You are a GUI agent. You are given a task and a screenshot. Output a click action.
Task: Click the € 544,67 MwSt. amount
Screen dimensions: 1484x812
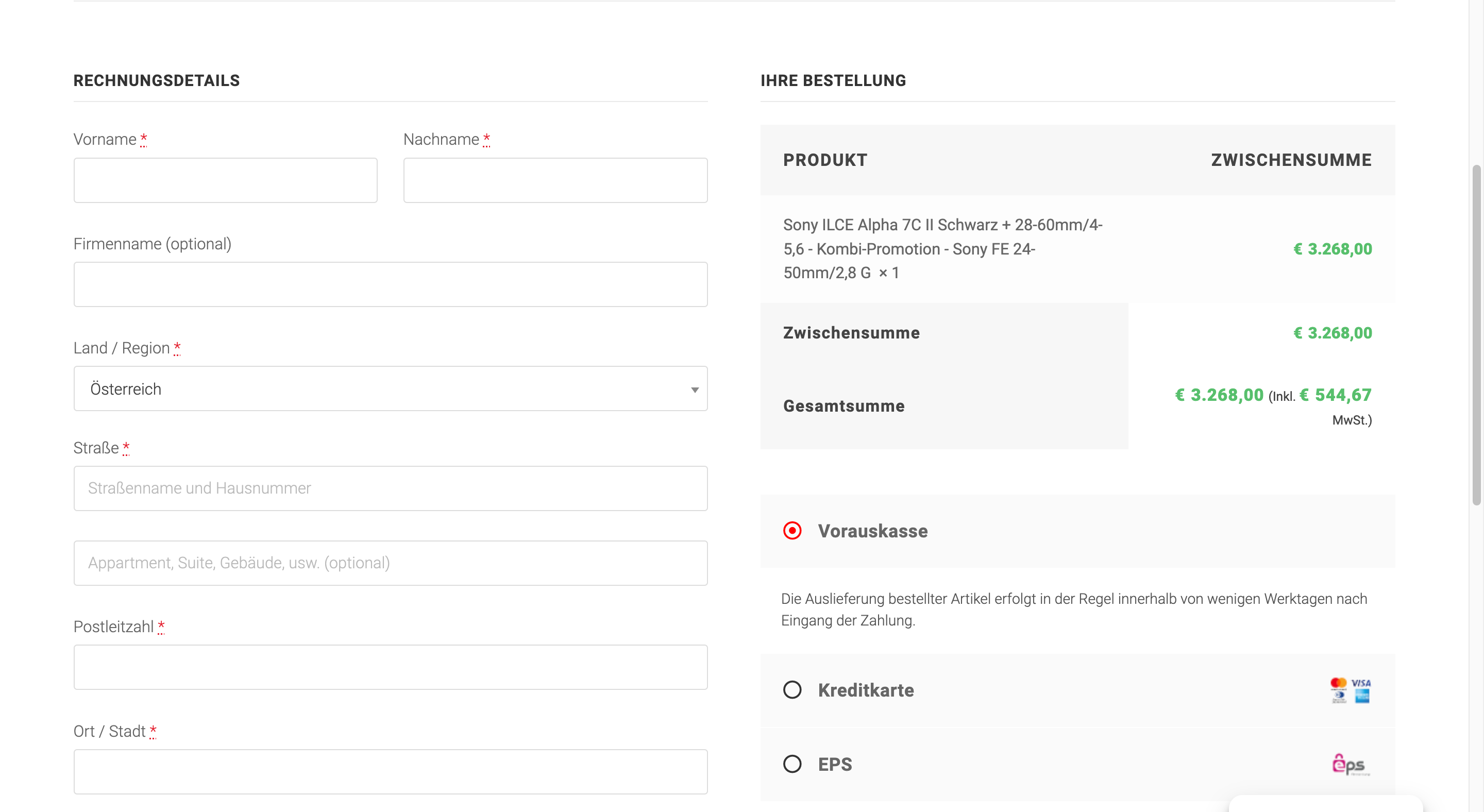[x=1336, y=395]
